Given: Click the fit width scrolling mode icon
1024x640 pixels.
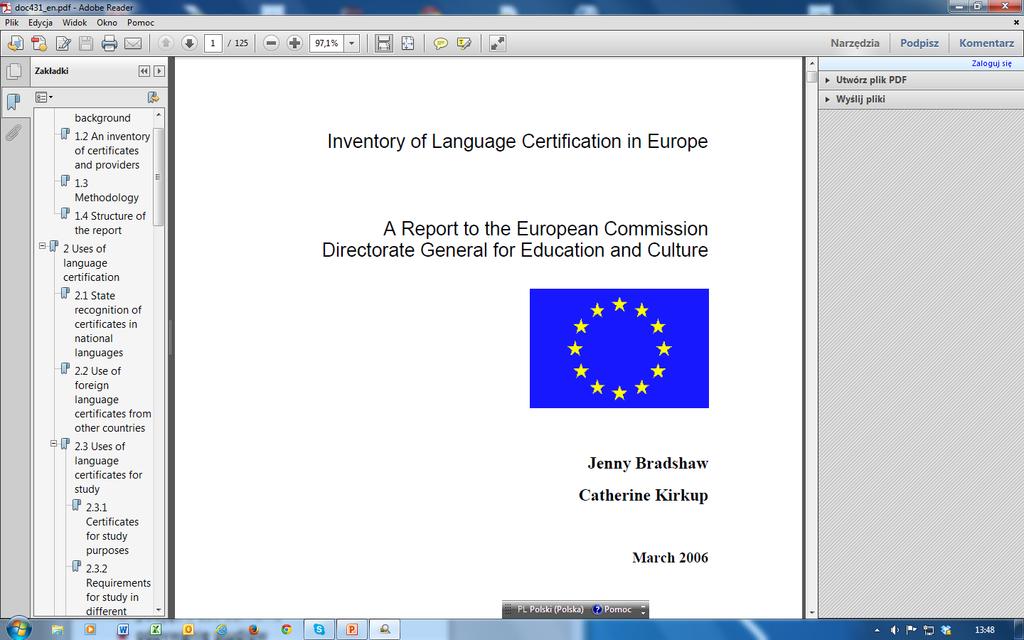Looking at the screenshot, I should click(x=384, y=43).
